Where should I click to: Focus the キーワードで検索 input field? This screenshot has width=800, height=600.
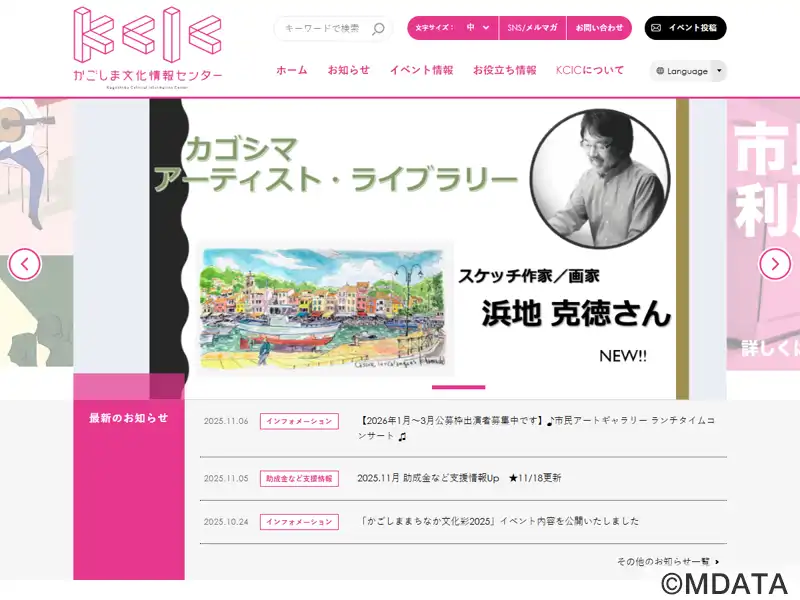click(x=325, y=29)
